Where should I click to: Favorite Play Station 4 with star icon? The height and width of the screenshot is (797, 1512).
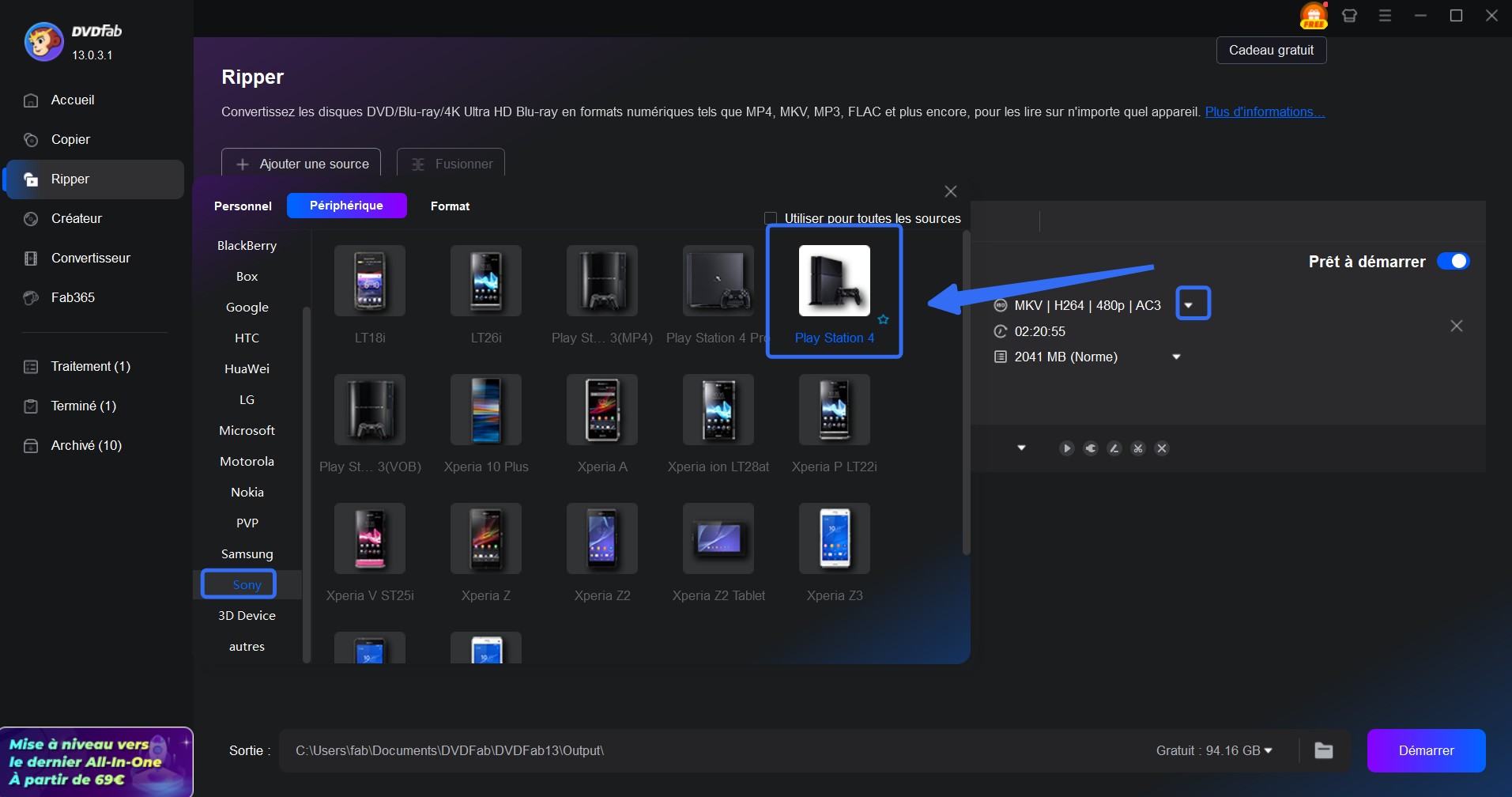(x=884, y=319)
